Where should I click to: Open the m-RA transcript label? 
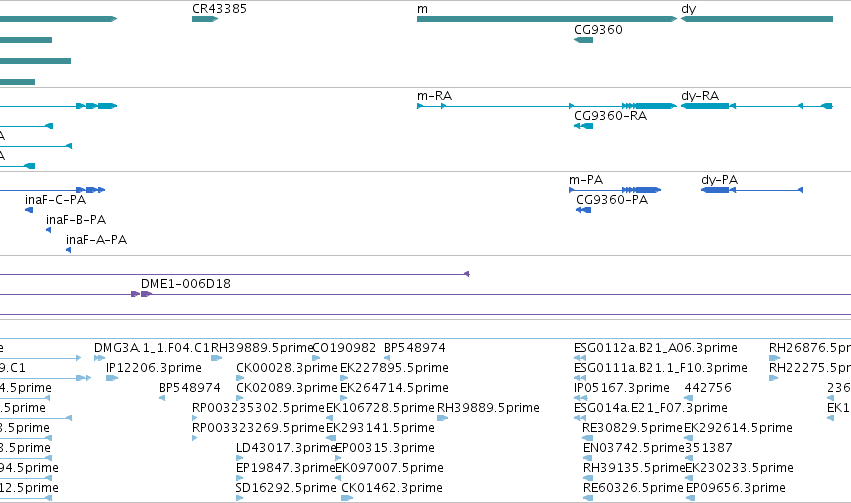click(x=434, y=95)
